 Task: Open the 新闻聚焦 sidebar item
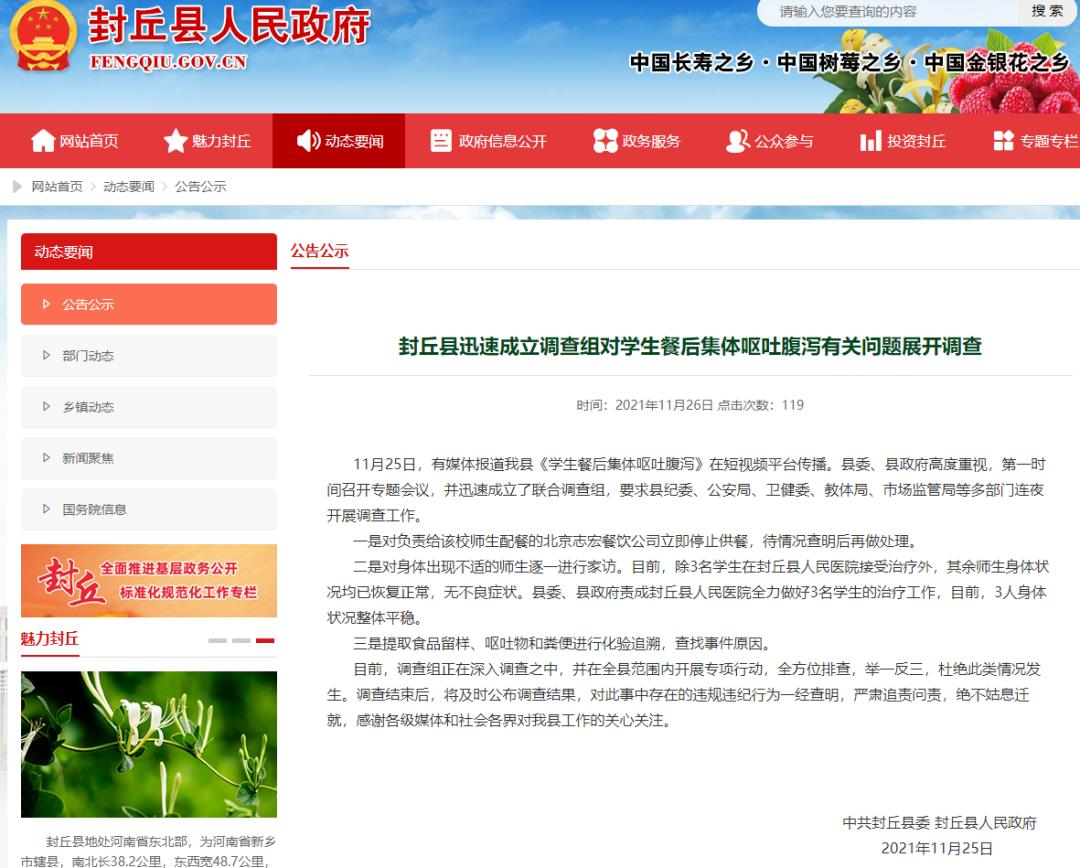pyautogui.click(x=149, y=458)
